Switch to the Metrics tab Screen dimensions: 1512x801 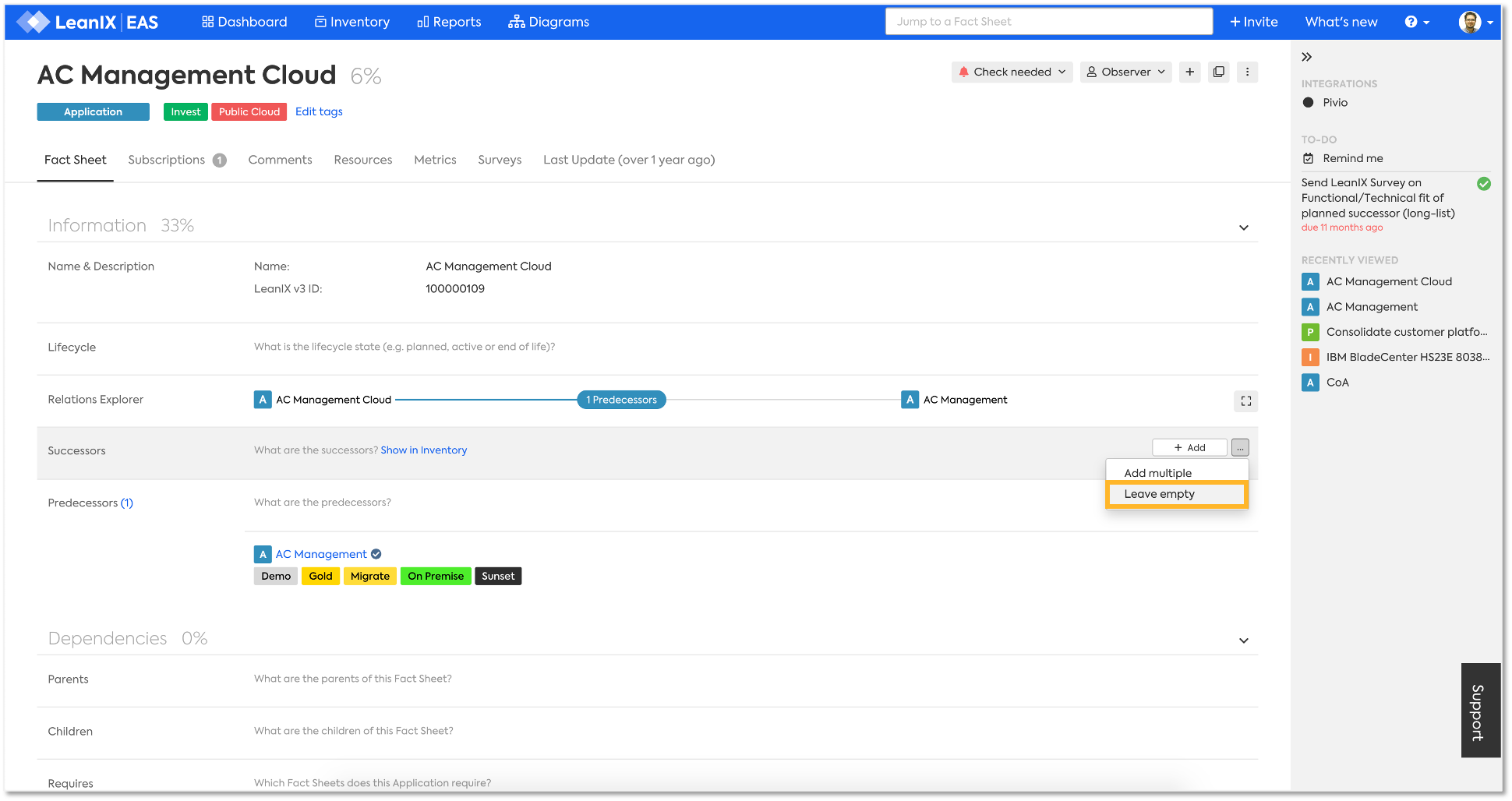click(x=435, y=160)
